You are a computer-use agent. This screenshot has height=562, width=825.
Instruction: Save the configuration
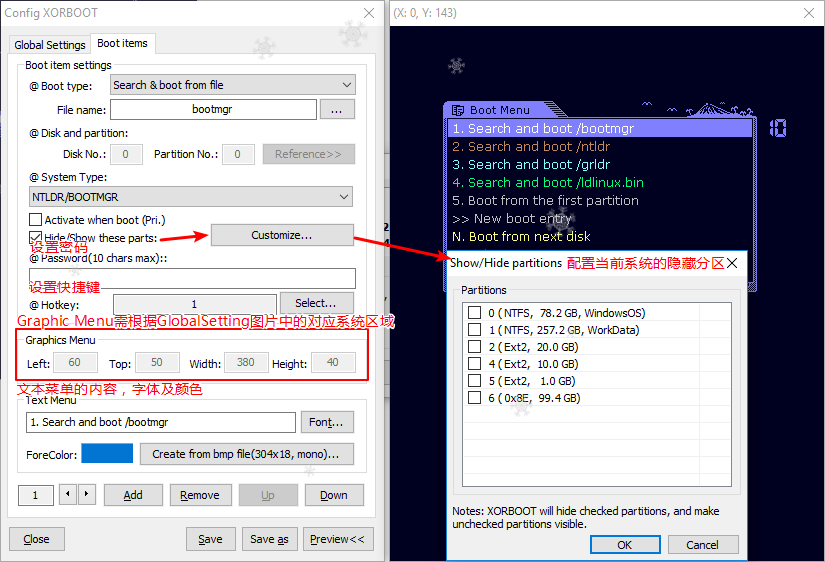pyautogui.click(x=210, y=539)
